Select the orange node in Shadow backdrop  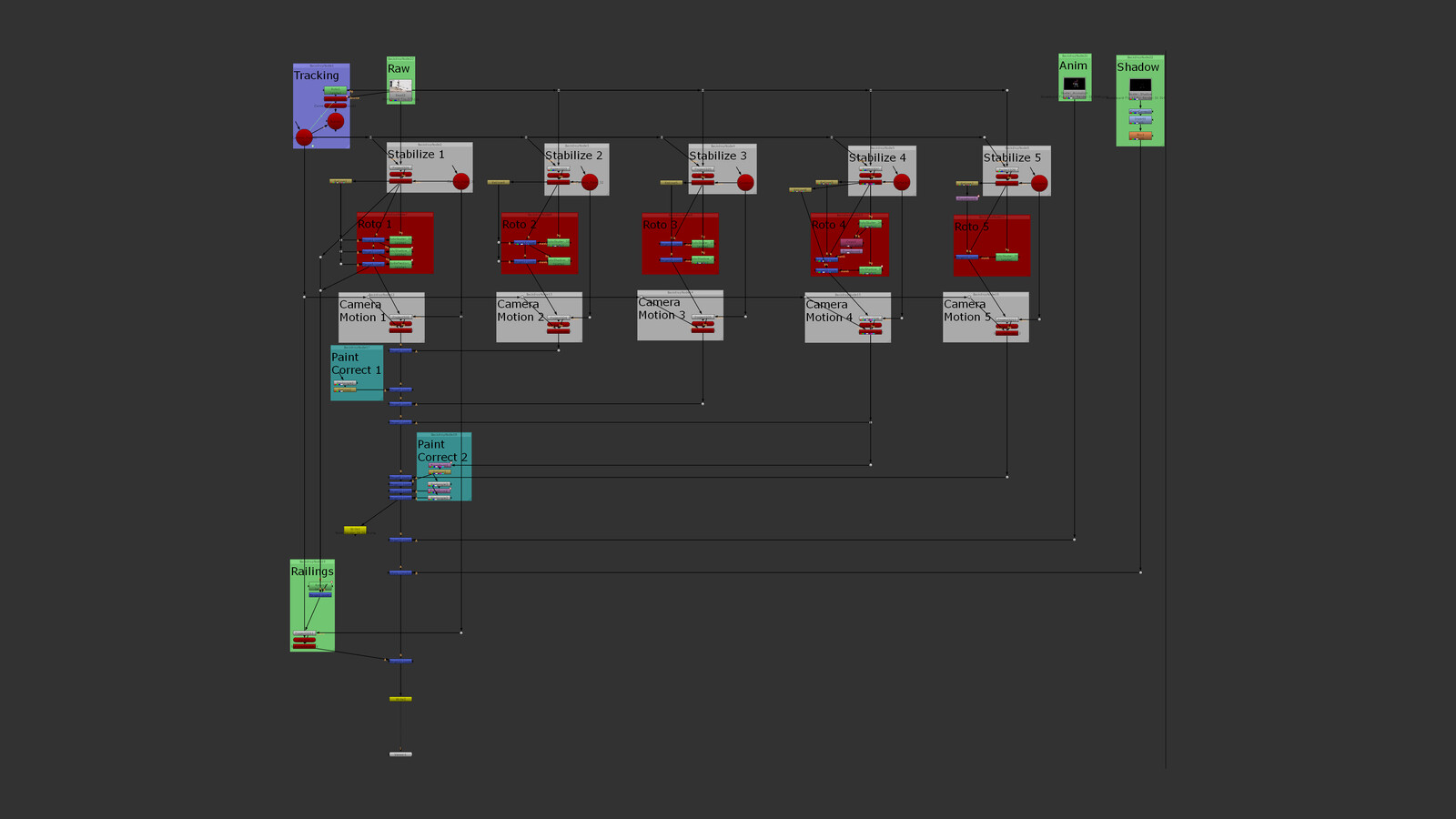pos(1140,136)
